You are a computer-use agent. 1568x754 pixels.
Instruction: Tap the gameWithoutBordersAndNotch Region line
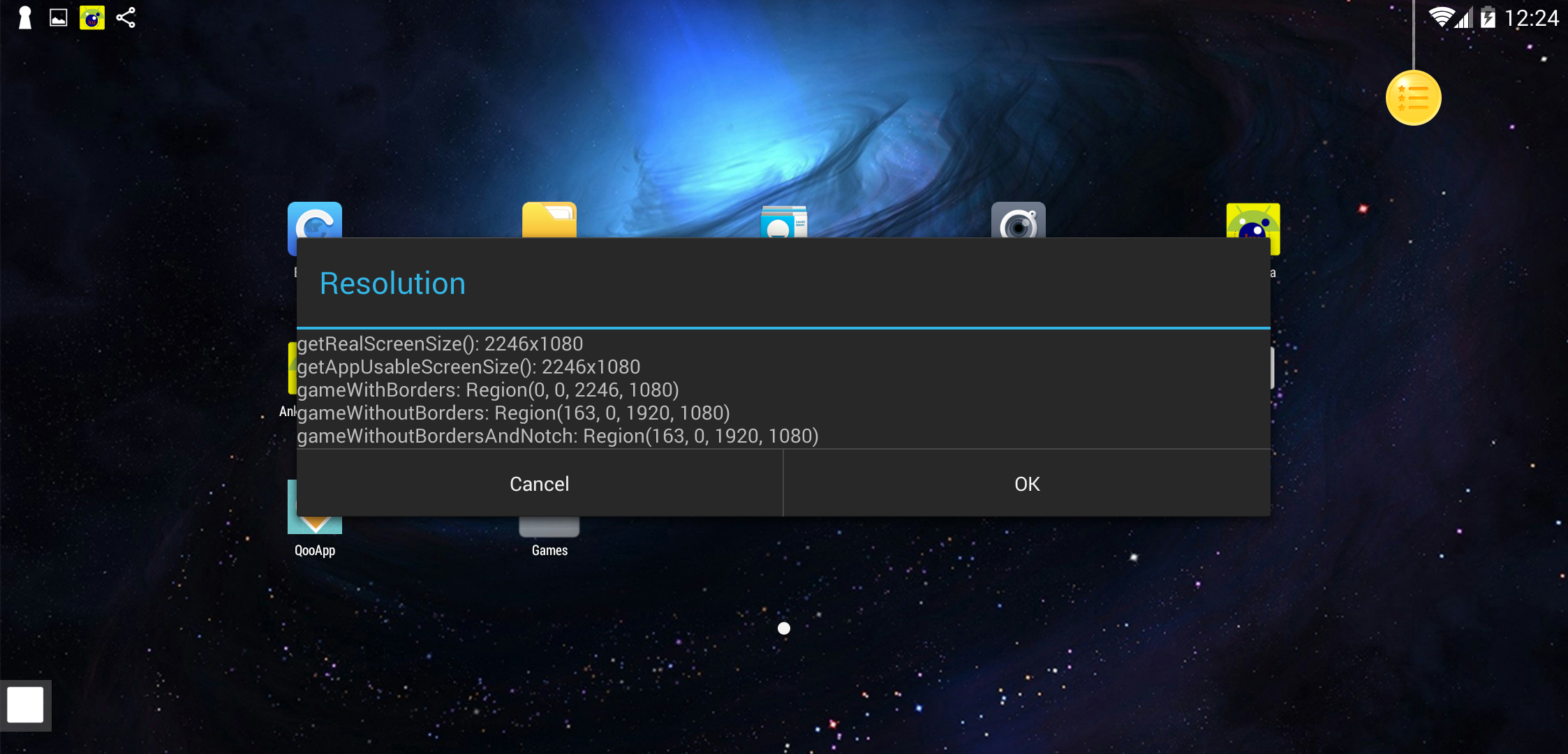pyautogui.click(x=558, y=436)
